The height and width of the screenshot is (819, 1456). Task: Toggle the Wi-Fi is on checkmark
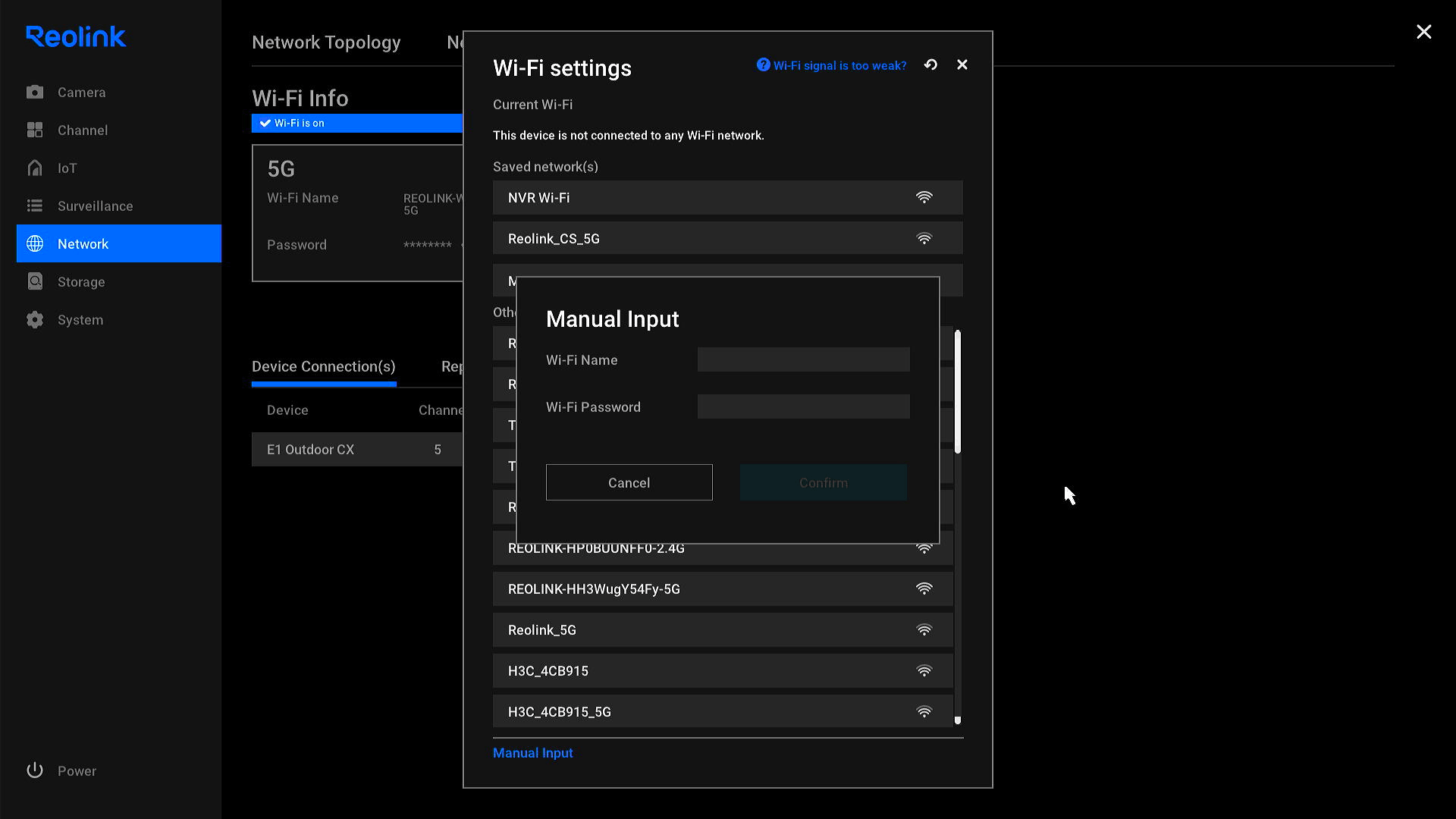pyautogui.click(x=265, y=124)
